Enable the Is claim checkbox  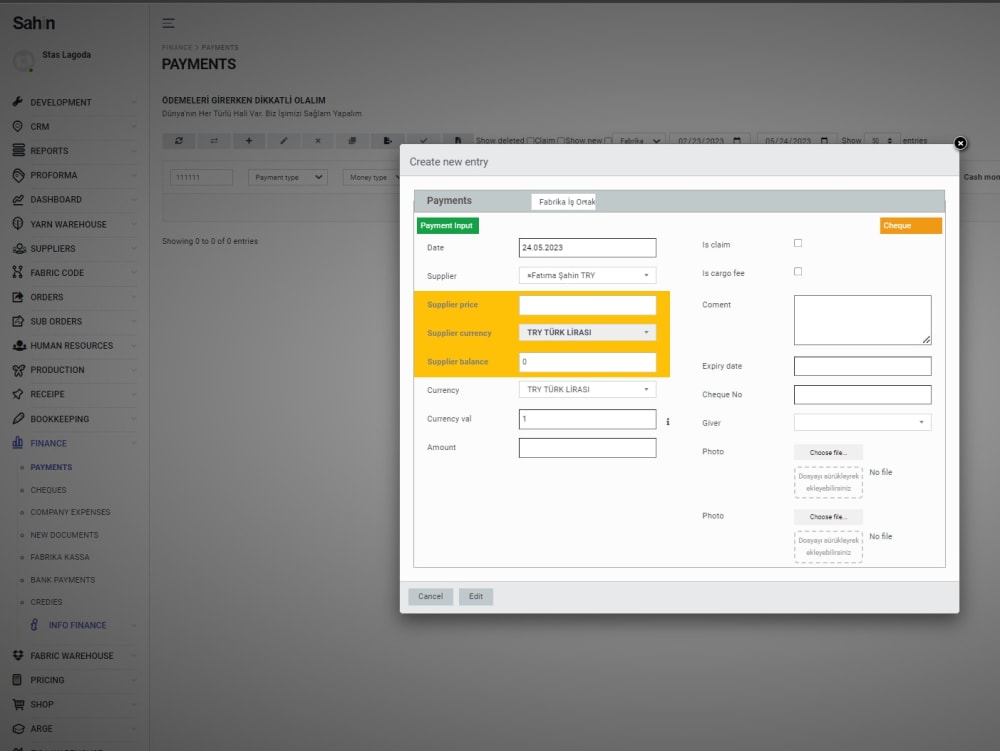pyautogui.click(x=796, y=243)
